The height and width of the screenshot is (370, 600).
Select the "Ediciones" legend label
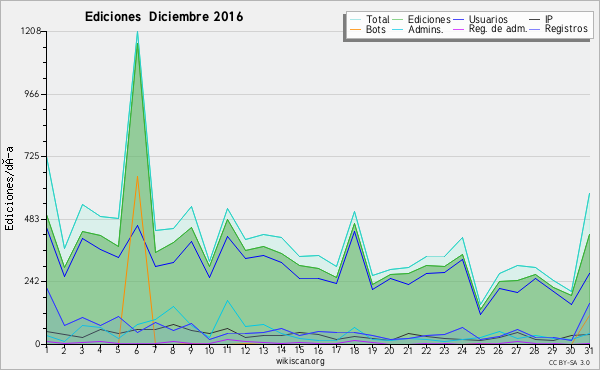[x=429, y=19]
